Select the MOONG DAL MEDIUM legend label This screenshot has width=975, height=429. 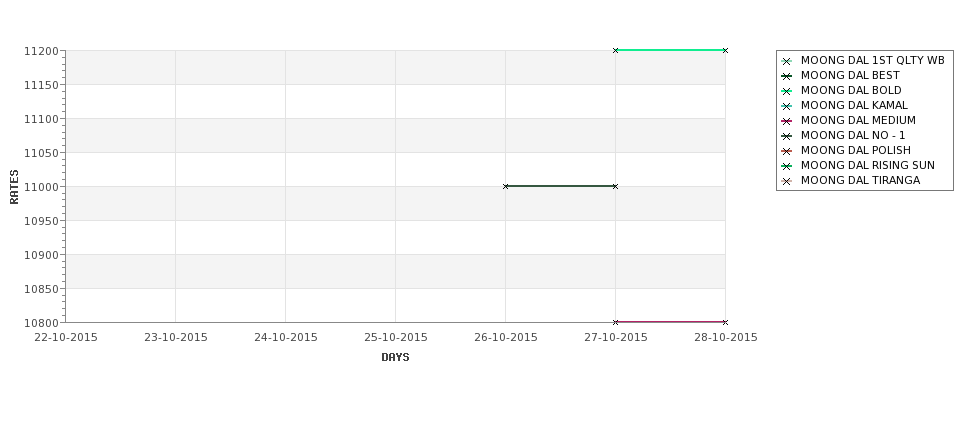(x=858, y=120)
